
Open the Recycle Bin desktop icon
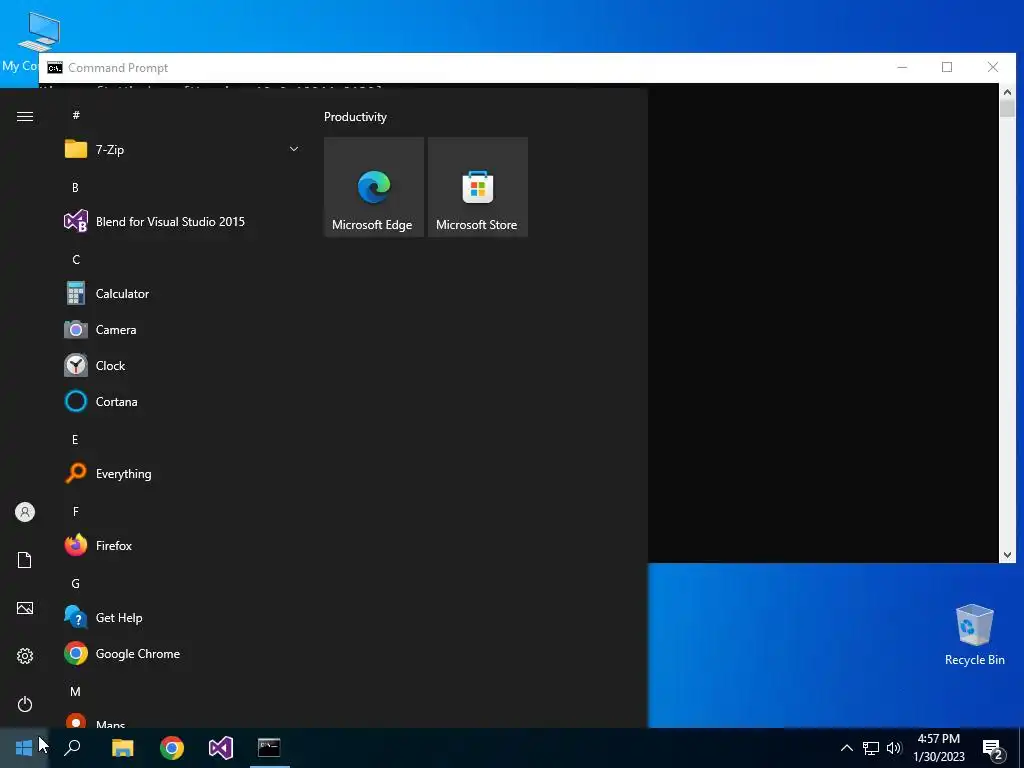974,635
